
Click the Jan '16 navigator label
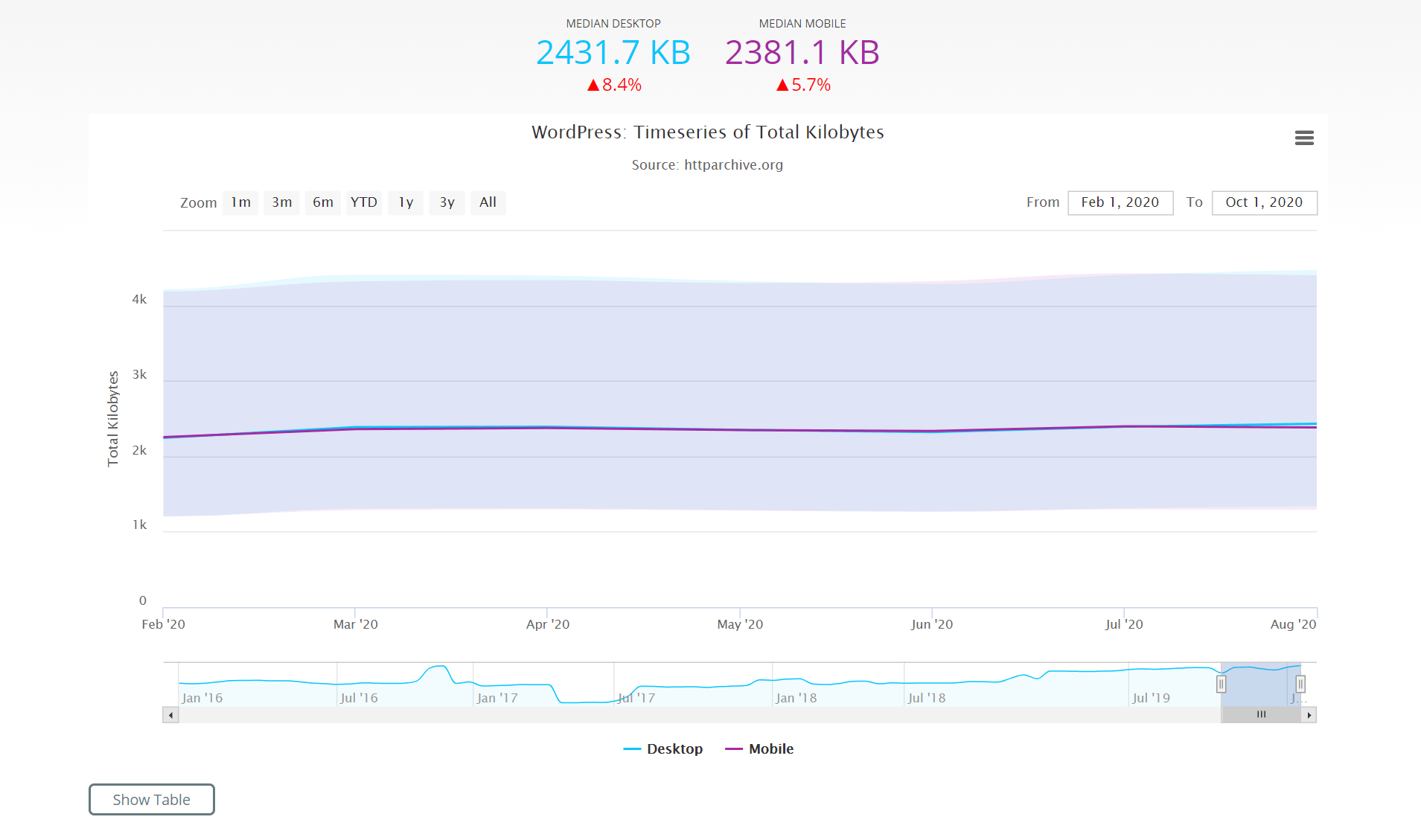(x=202, y=698)
